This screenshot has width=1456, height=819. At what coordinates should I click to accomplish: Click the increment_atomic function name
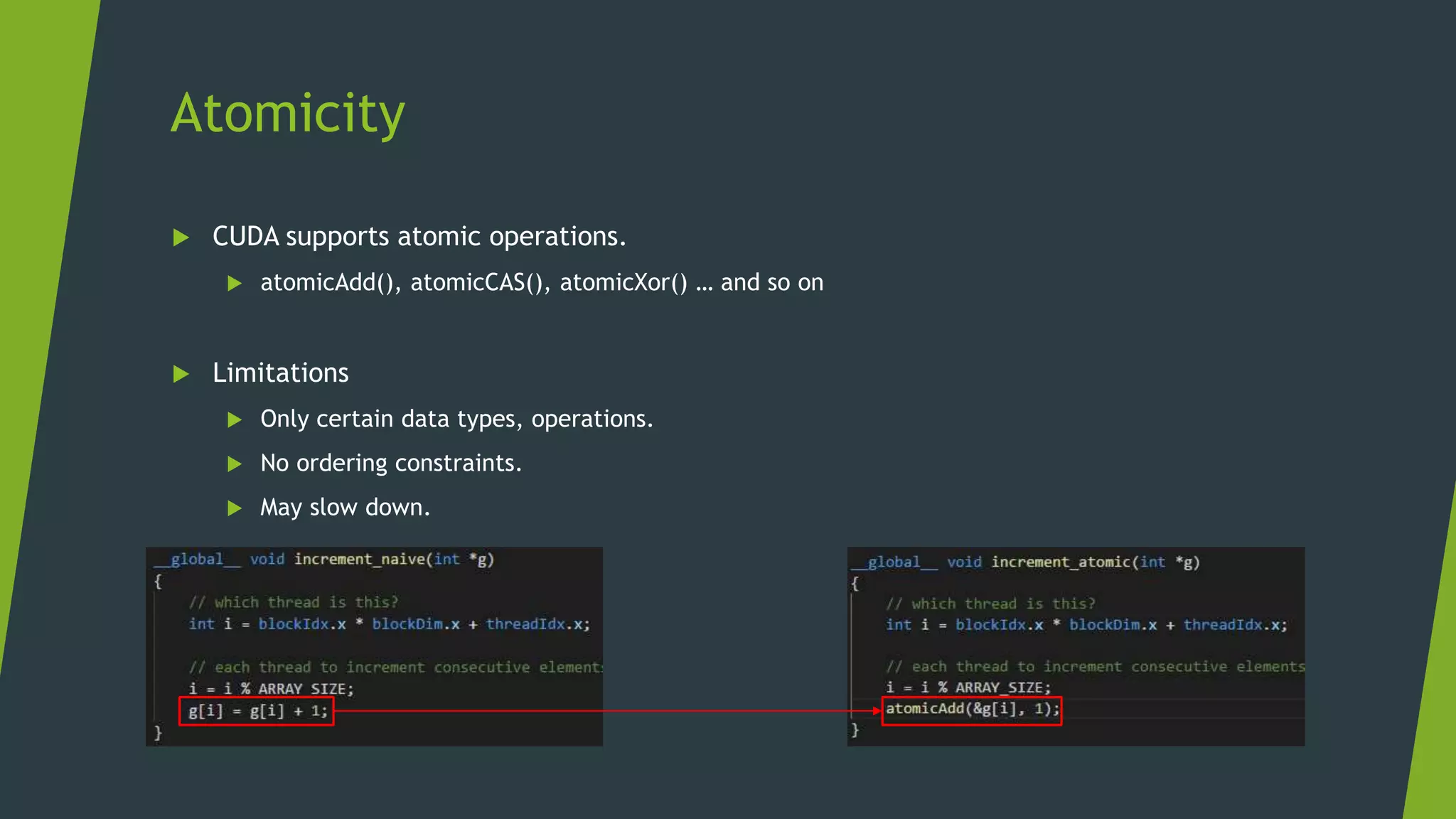tap(1060, 562)
